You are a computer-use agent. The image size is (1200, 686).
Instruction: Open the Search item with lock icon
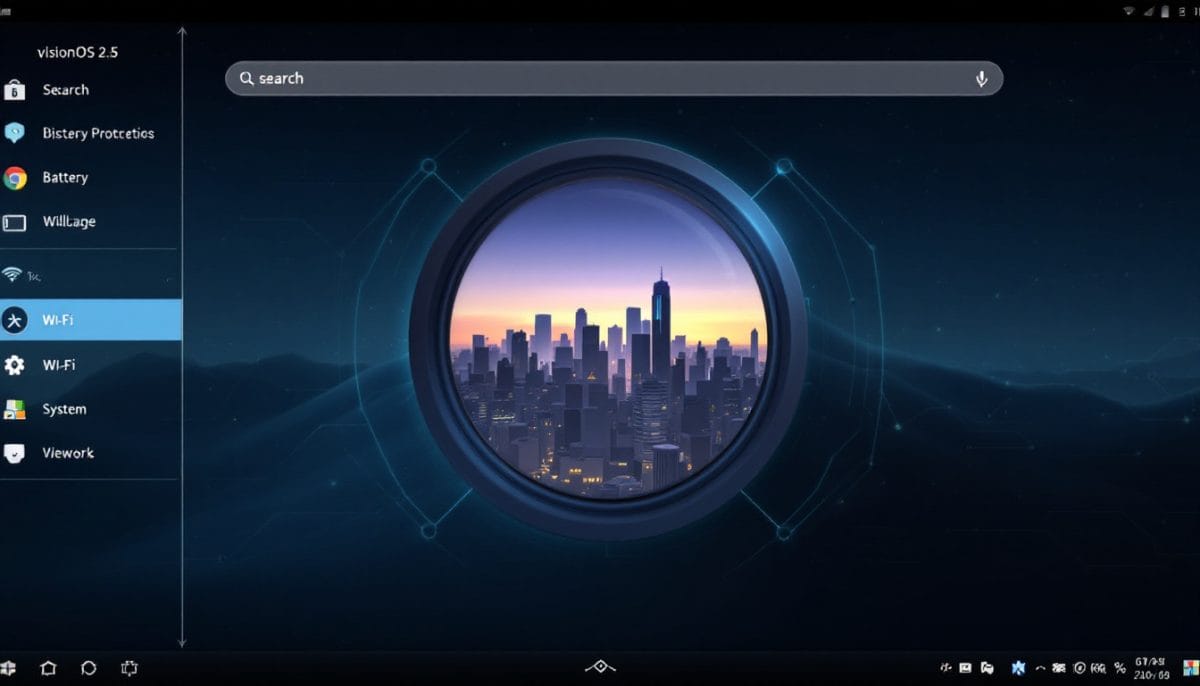pyautogui.click(x=90, y=90)
